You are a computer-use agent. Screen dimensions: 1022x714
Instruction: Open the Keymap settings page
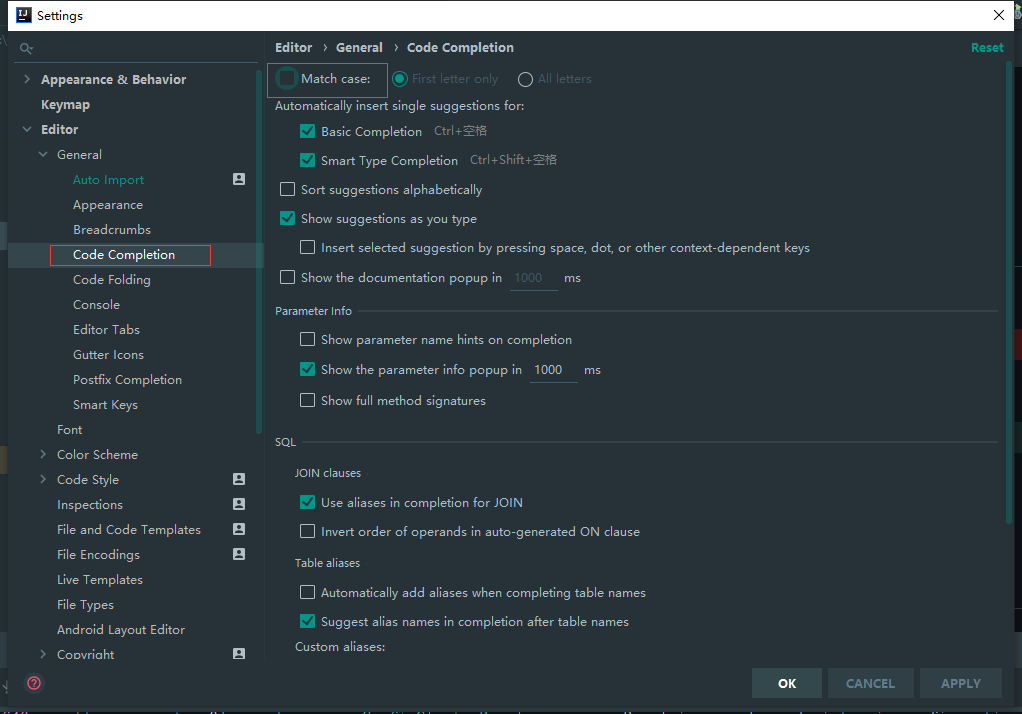(x=65, y=104)
